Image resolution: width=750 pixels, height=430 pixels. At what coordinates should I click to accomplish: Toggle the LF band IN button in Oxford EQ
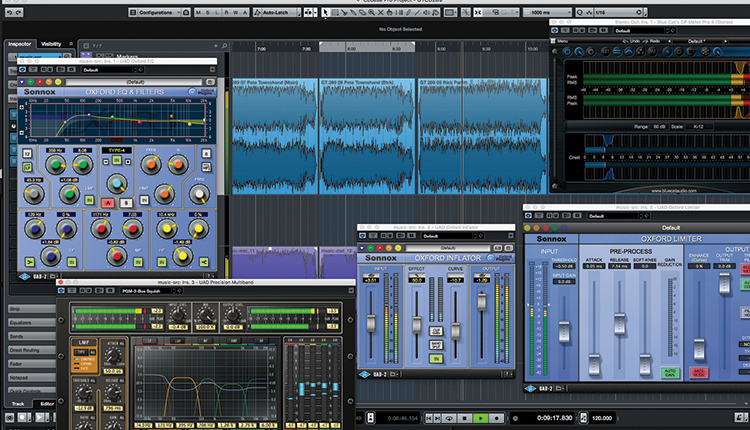72,262
